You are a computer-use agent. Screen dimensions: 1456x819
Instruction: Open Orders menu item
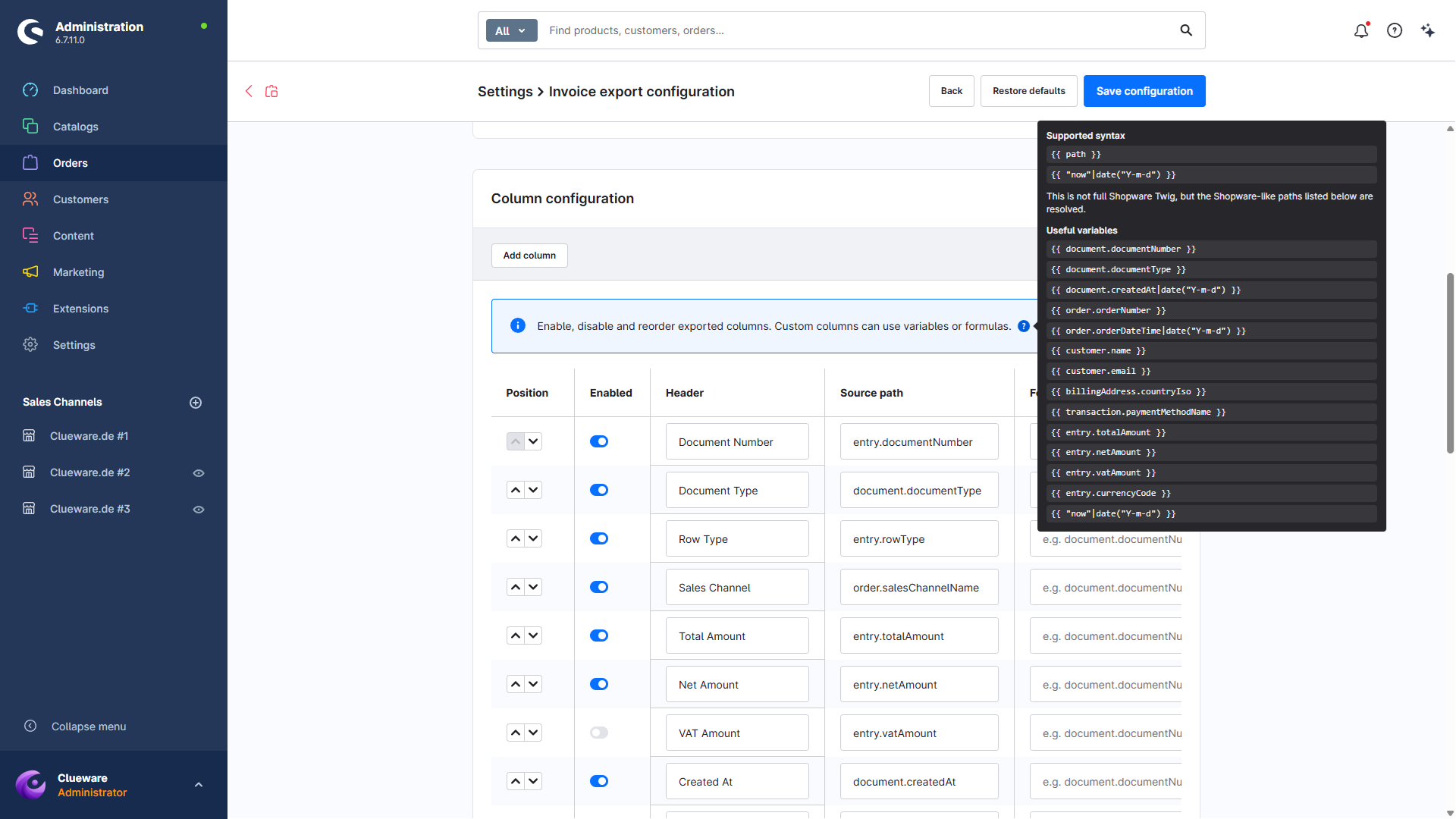click(114, 163)
